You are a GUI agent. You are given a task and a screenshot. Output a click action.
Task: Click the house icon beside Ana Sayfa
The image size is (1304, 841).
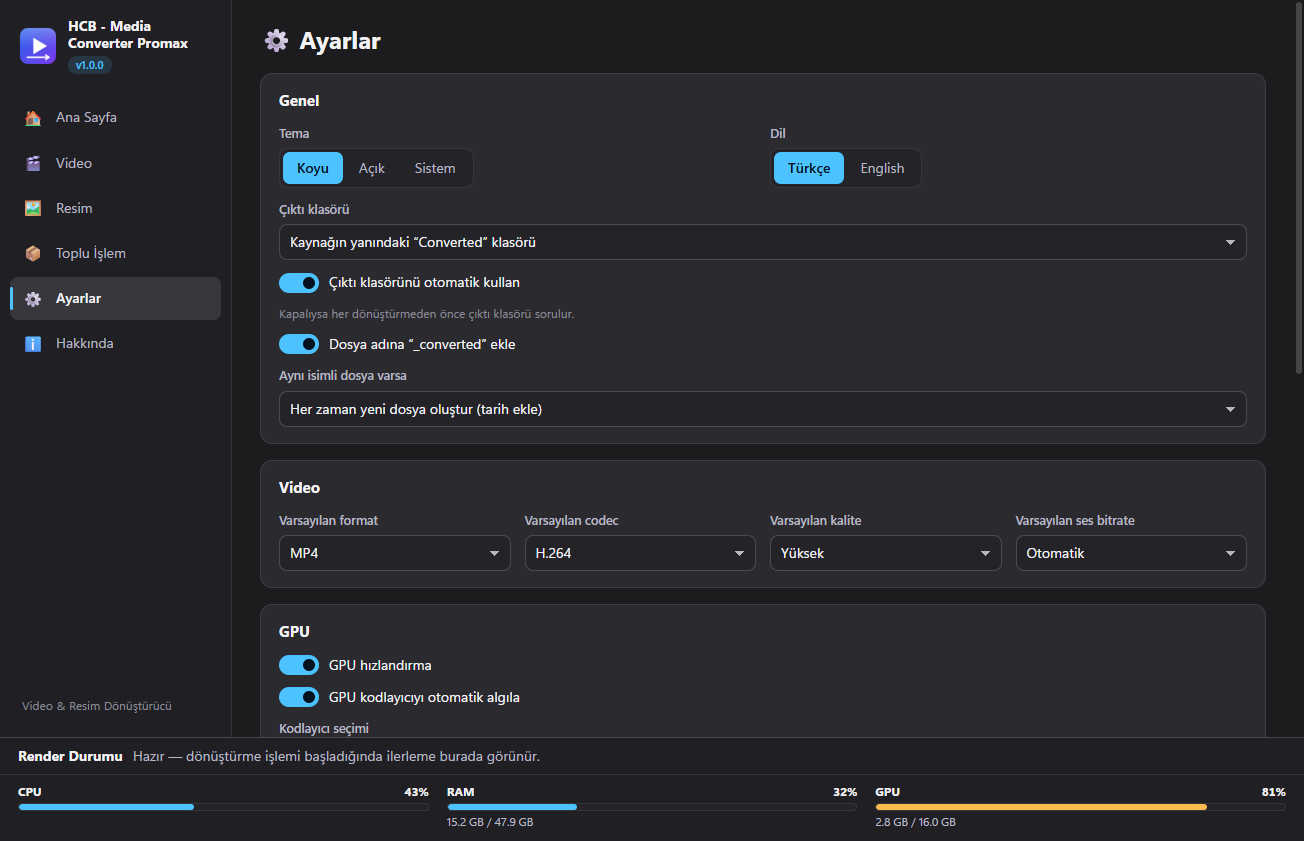click(33, 118)
